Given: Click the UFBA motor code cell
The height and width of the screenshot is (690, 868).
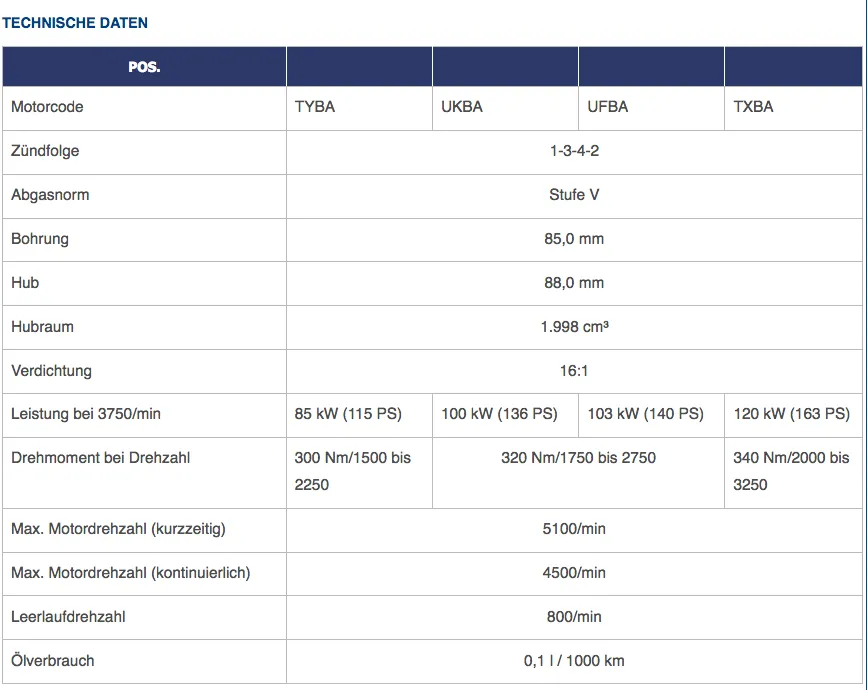Looking at the screenshot, I should 608,107.
